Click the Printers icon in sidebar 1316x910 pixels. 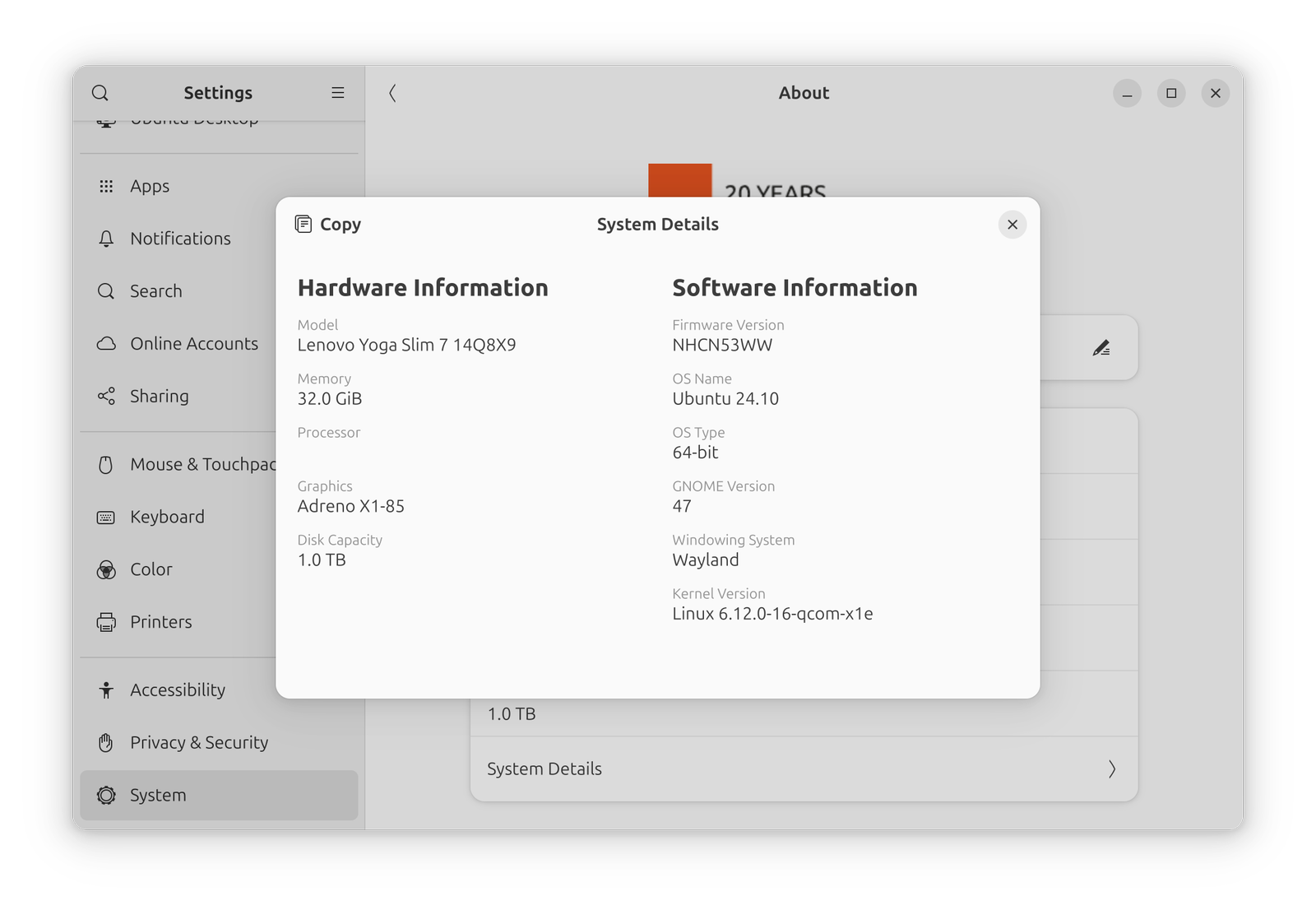[106, 622]
